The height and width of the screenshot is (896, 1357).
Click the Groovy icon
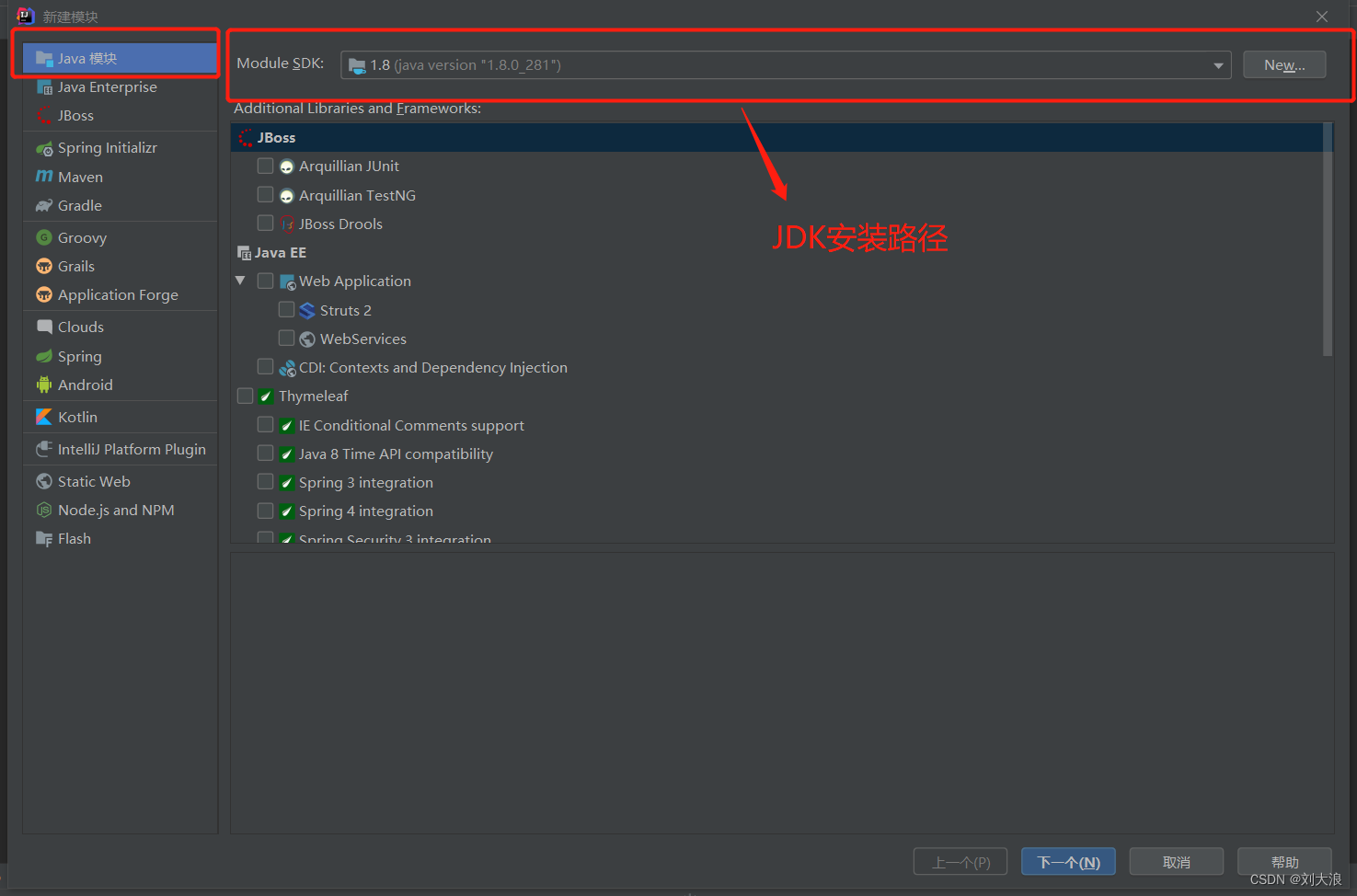click(44, 237)
